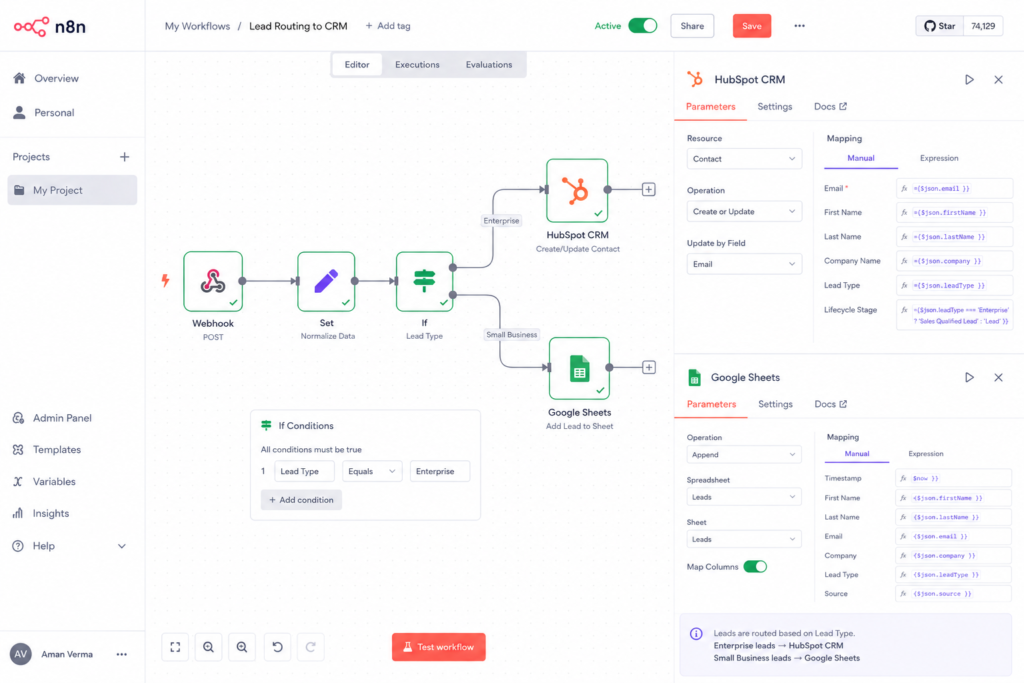Toggle the Map Columns switch
The height and width of the screenshot is (683, 1024).
(x=755, y=567)
